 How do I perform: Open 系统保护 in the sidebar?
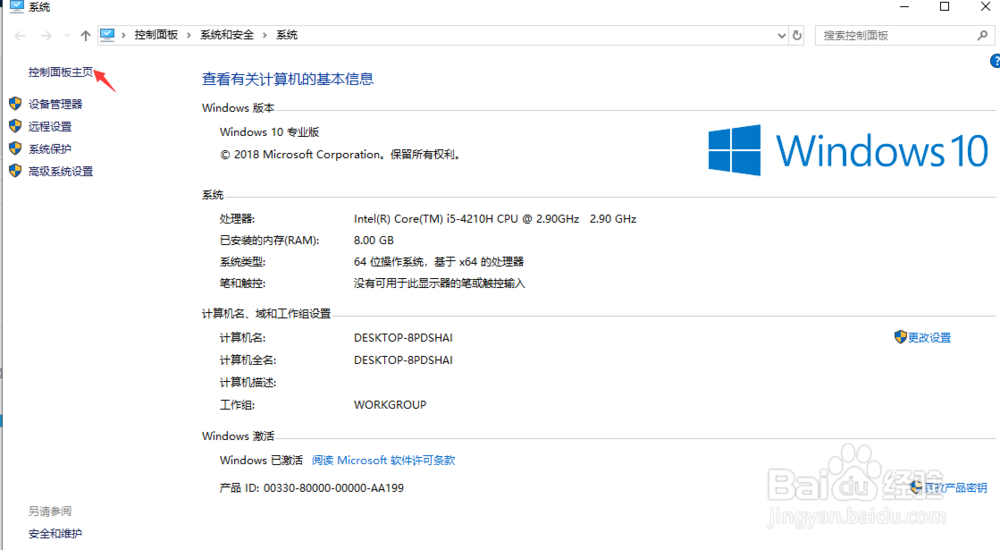click(x=50, y=149)
